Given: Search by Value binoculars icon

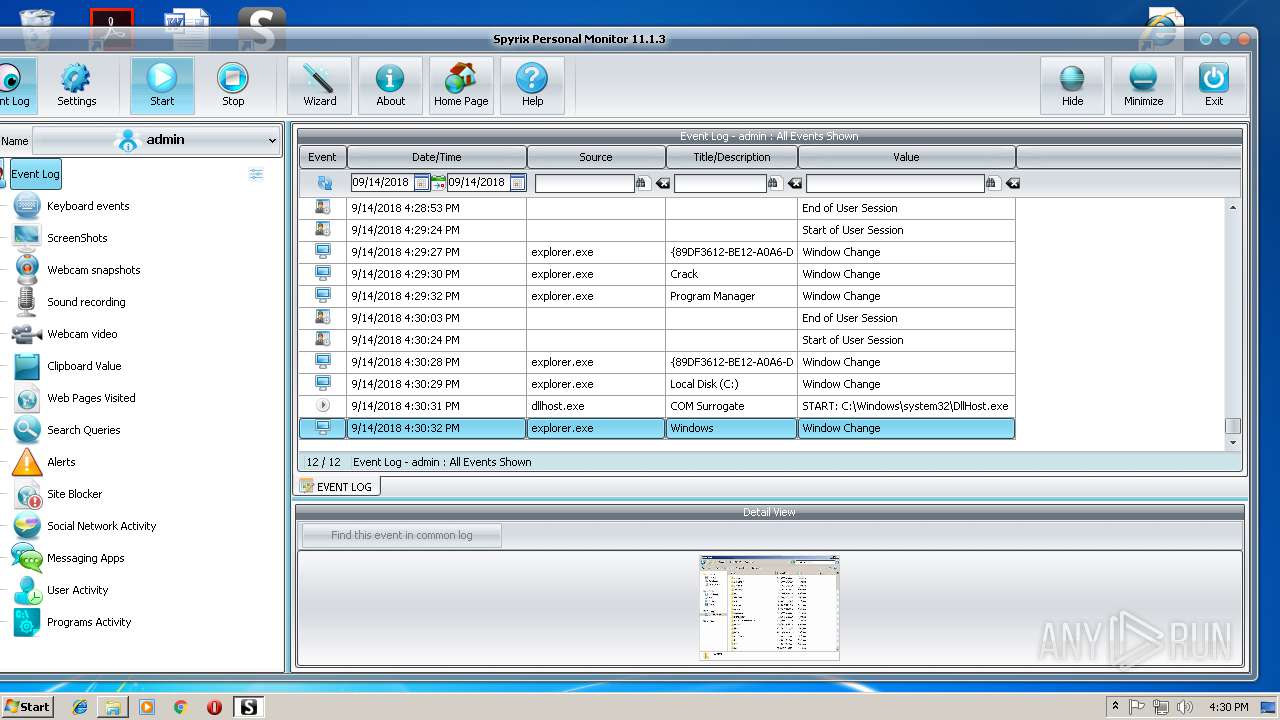Looking at the screenshot, I should [992, 183].
